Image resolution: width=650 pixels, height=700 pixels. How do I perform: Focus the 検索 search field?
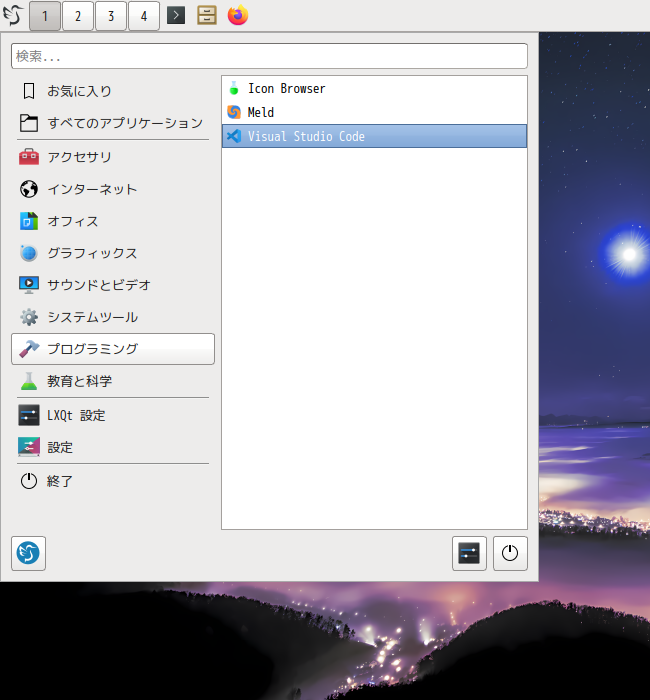pos(269,56)
